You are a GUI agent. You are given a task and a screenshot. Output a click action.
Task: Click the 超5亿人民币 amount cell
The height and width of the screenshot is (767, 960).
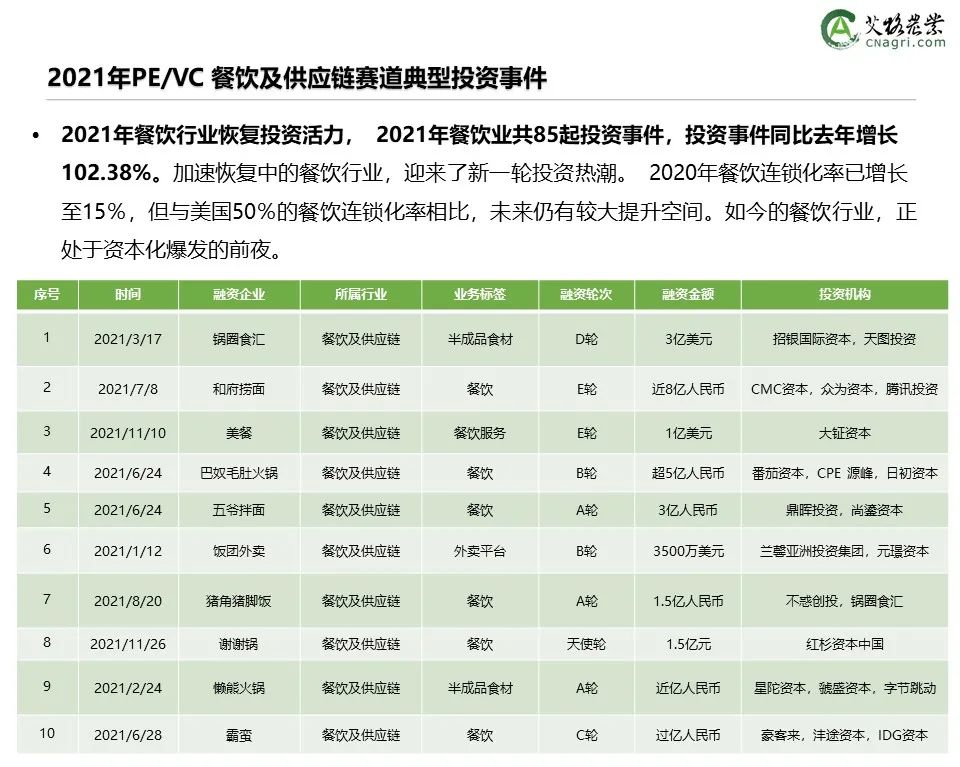pos(688,473)
